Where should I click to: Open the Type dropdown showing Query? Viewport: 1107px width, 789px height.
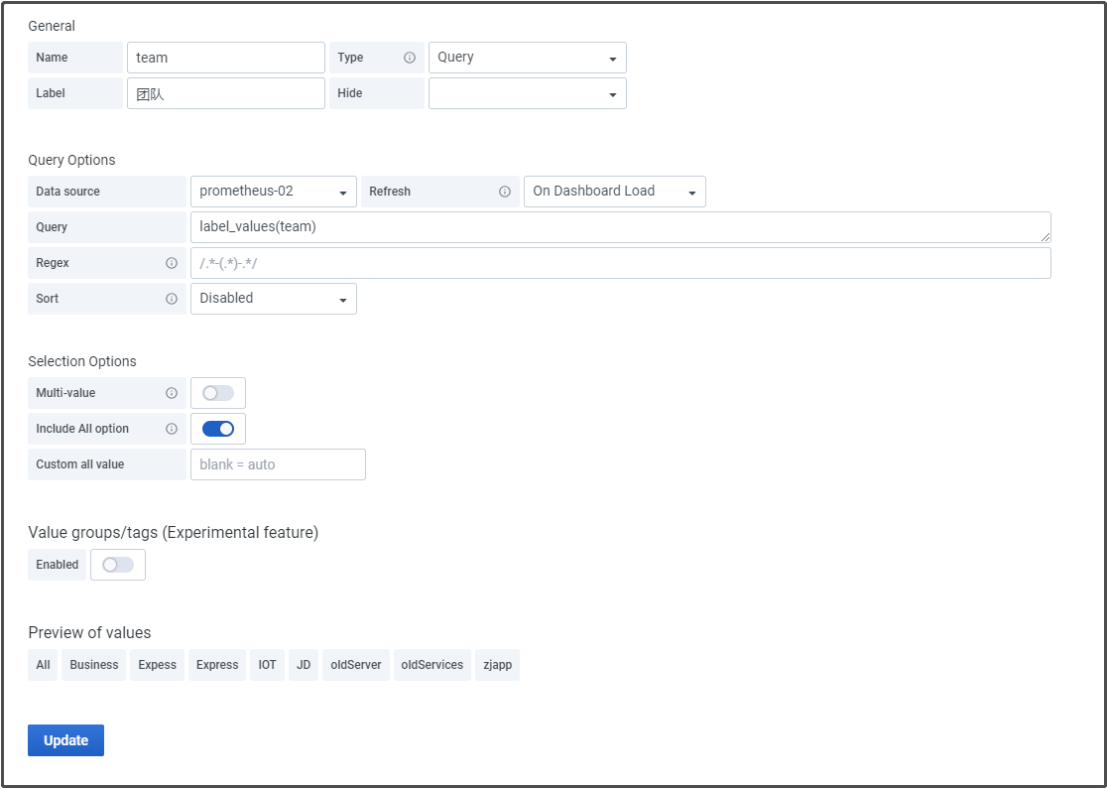pos(527,58)
